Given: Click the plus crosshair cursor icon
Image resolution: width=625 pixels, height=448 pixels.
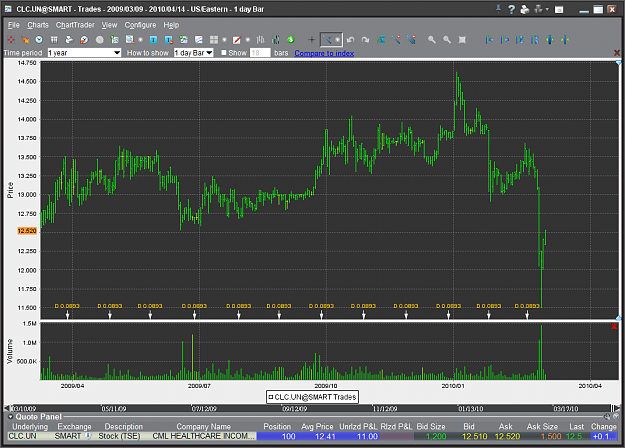Looking at the screenshot, I should tap(312, 39).
